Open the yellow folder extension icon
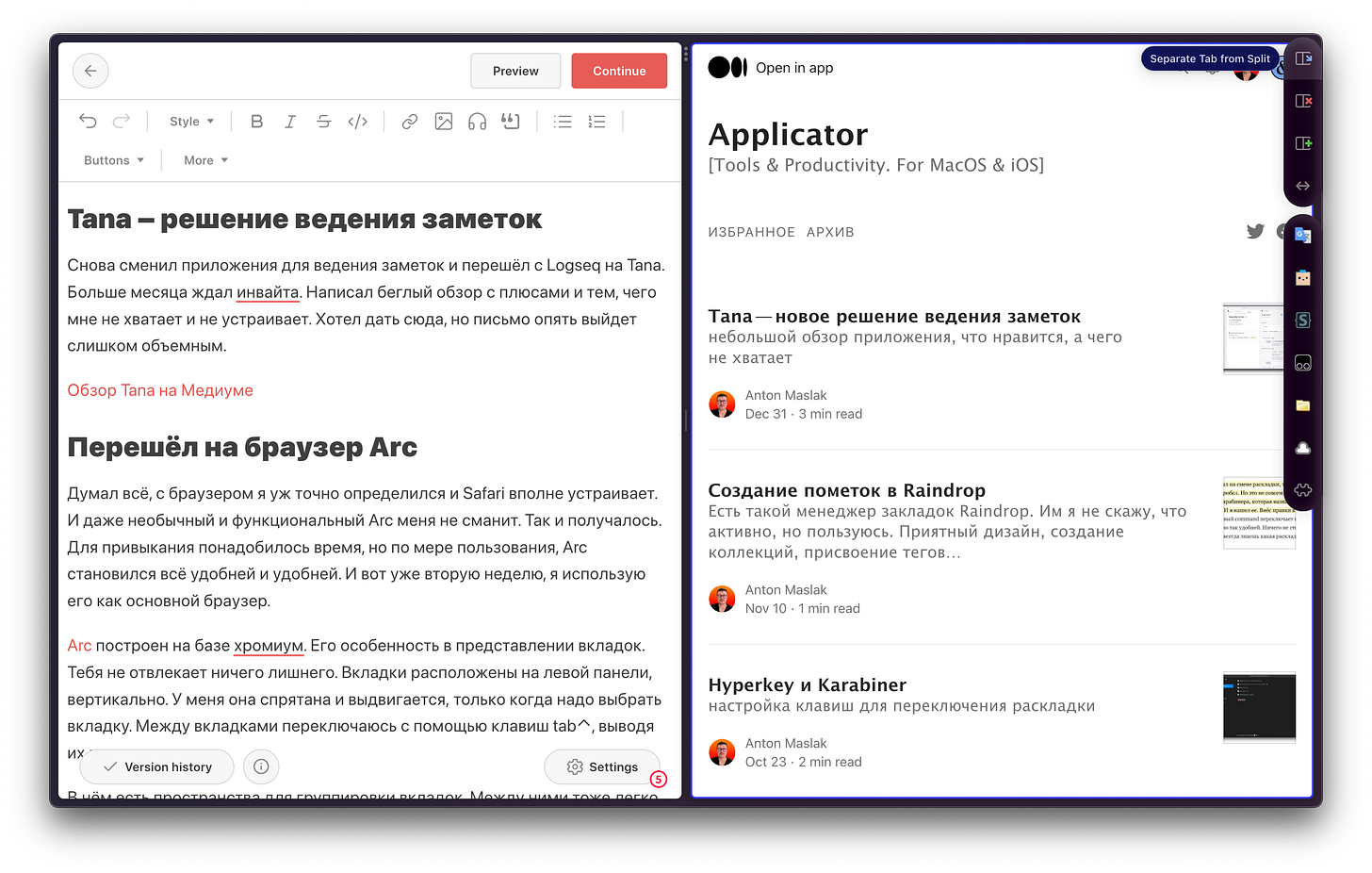This screenshot has width=1372, height=873. 1303,405
